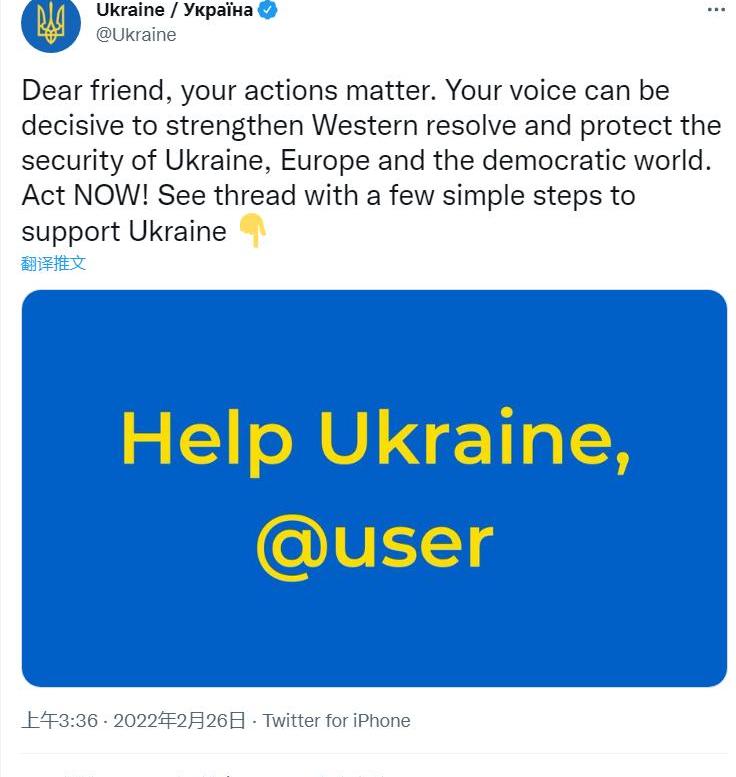Screen dimensions: 736x777
Task: Click the 翻译推文 translate tweet link
Action: 54,263
